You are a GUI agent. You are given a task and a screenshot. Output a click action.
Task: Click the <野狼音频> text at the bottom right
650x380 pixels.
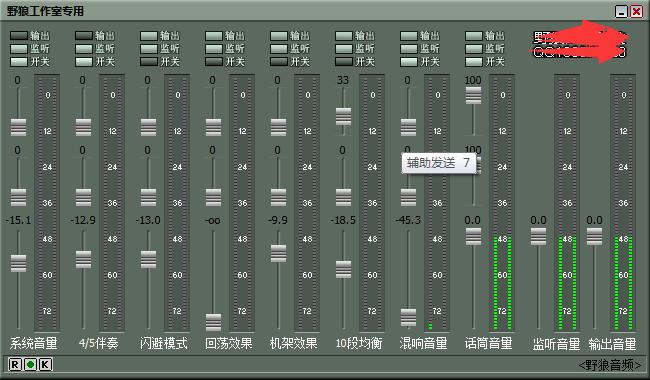(x=610, y=365)
